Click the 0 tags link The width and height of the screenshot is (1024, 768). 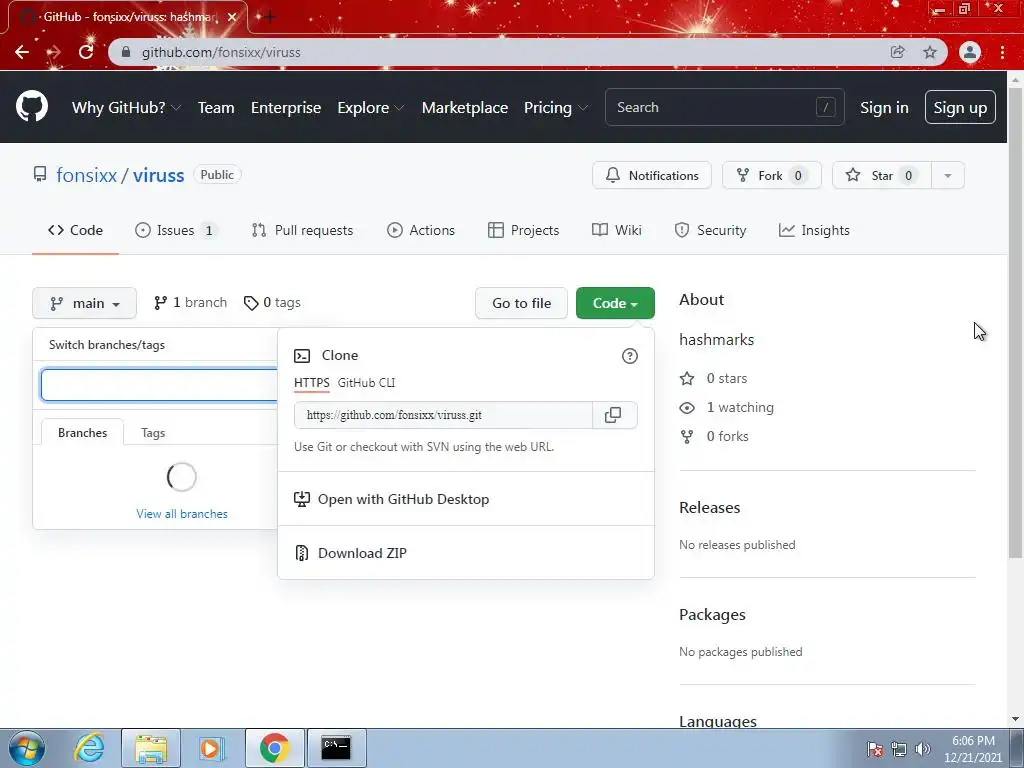tap(272, 302)
